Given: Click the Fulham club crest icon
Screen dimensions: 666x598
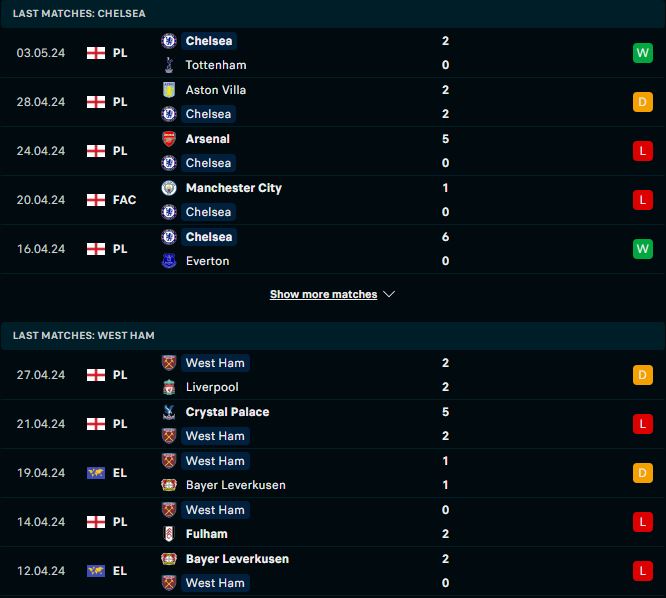Looking at the screenshot, I should [169, 534].
